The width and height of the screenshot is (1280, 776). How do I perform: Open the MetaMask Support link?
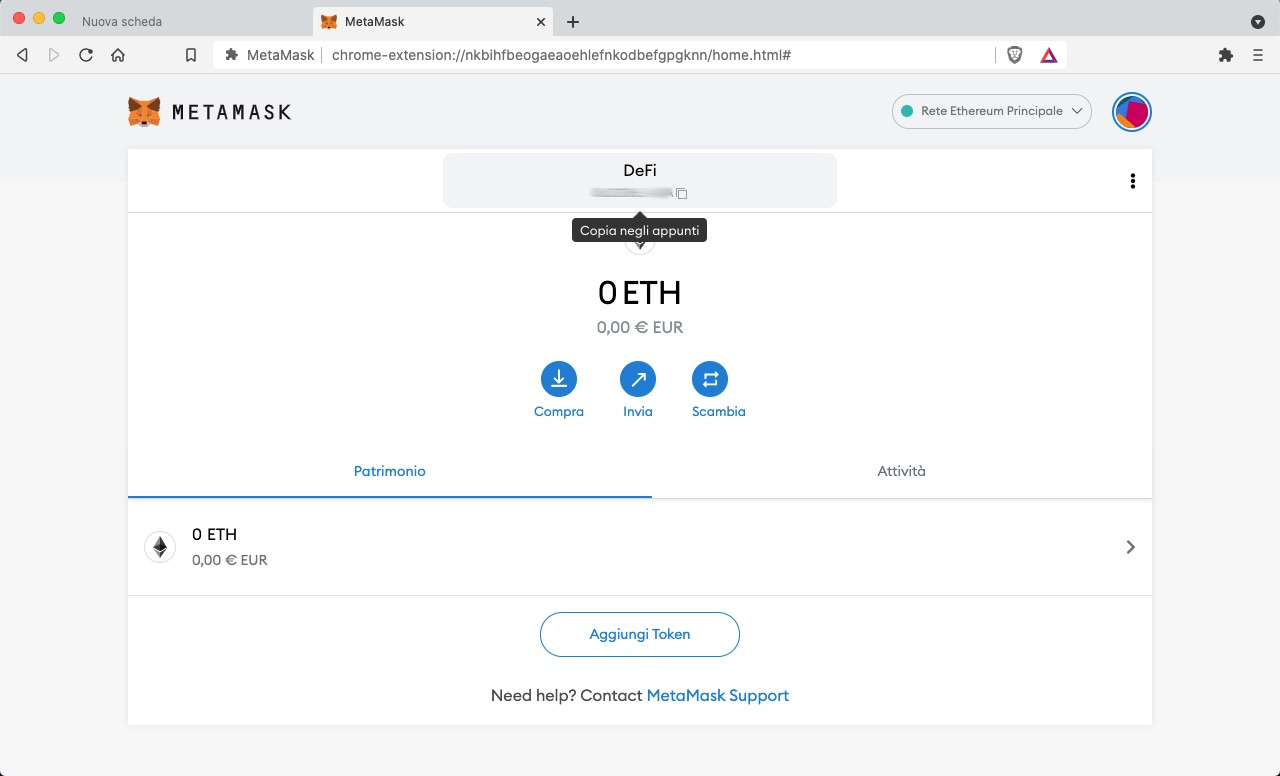tap(718, 695)
